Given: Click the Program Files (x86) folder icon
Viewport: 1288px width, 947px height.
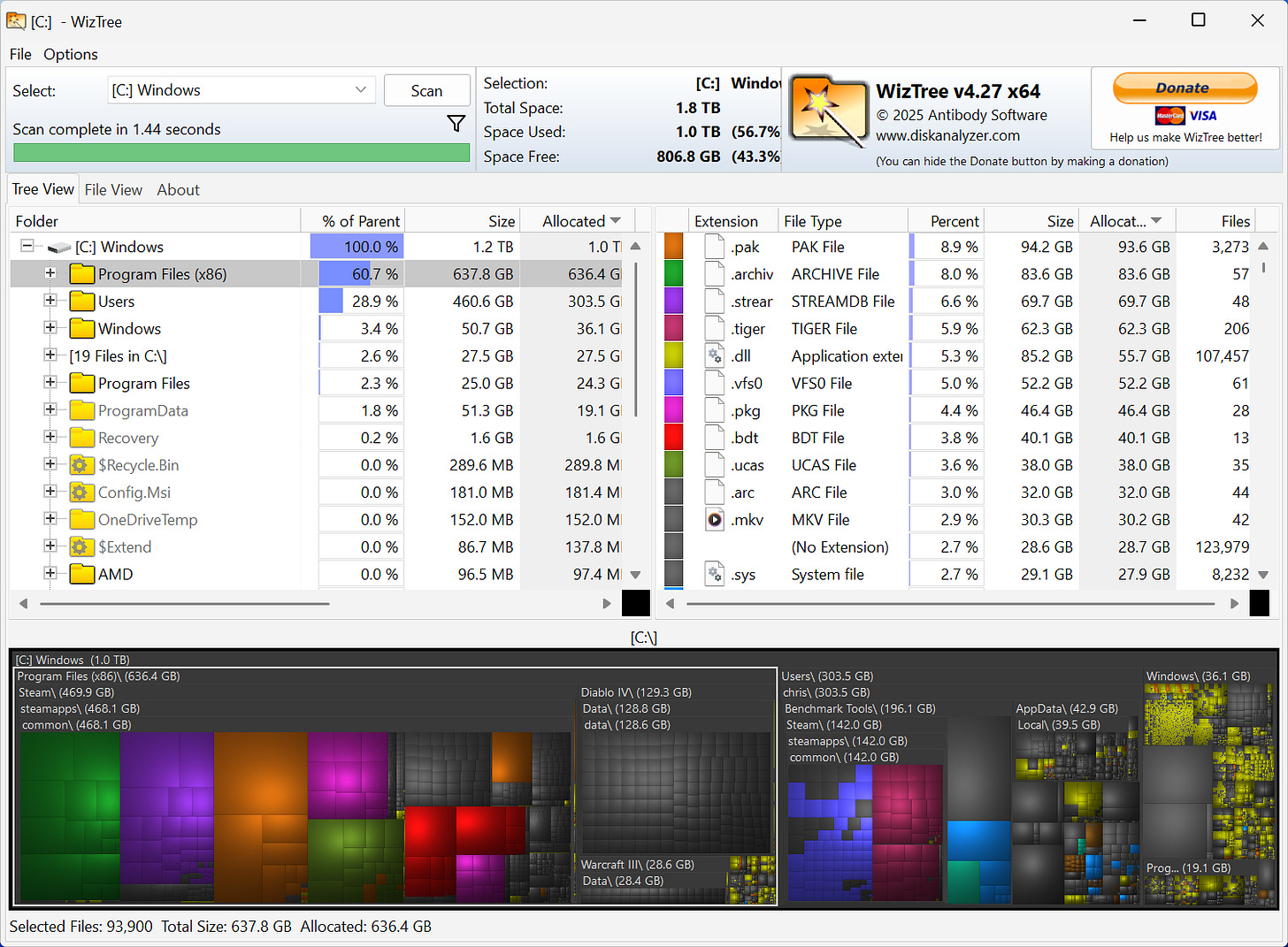Looking at the screenshot, I should coord(82,274).
